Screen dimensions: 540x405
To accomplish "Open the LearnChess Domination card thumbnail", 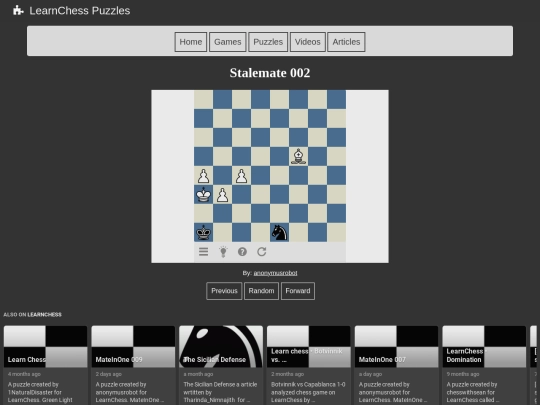I will point(484,346).
